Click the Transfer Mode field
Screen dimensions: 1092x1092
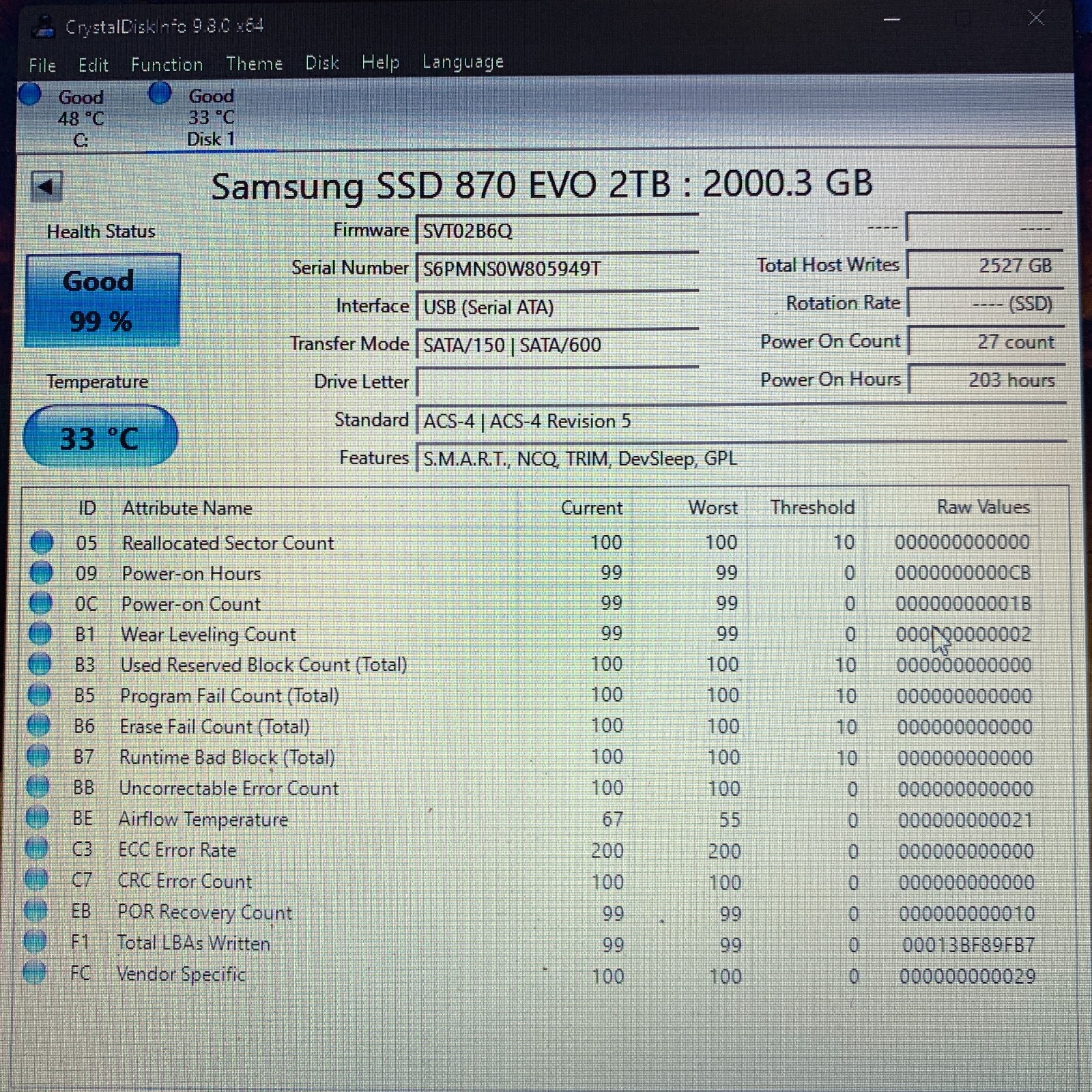[x=557, y=345]
